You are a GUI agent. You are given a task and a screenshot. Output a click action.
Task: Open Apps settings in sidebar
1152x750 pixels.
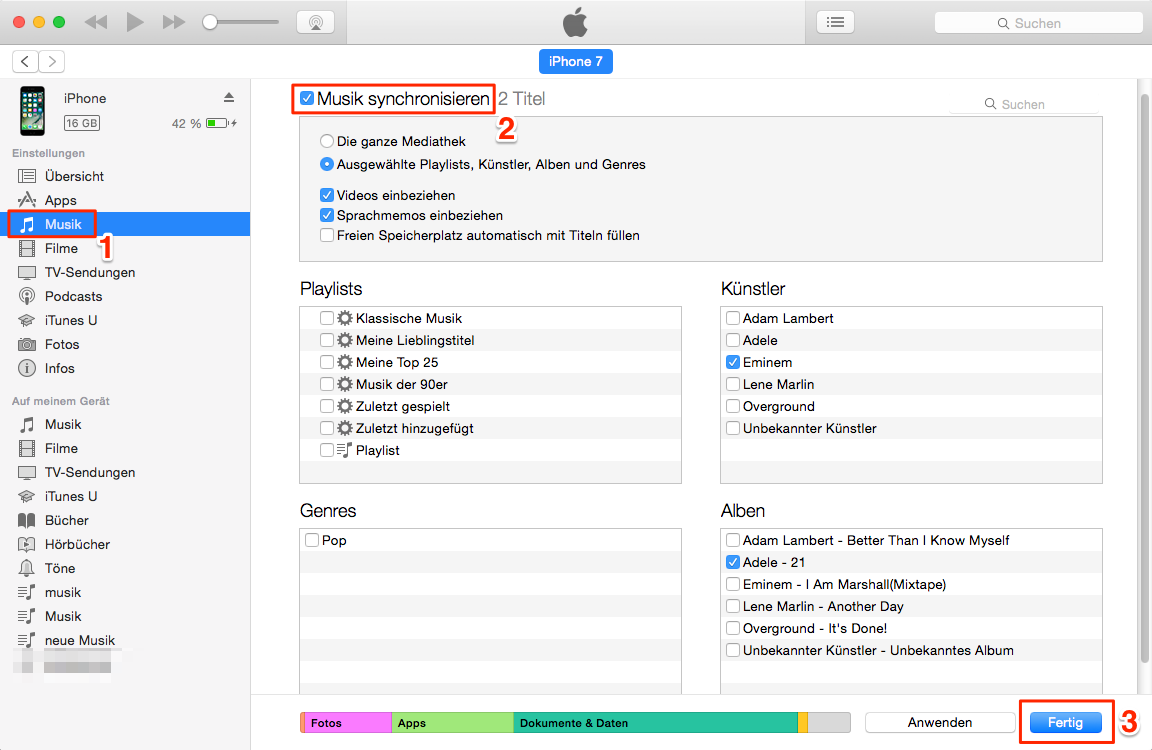coord(60,200)
